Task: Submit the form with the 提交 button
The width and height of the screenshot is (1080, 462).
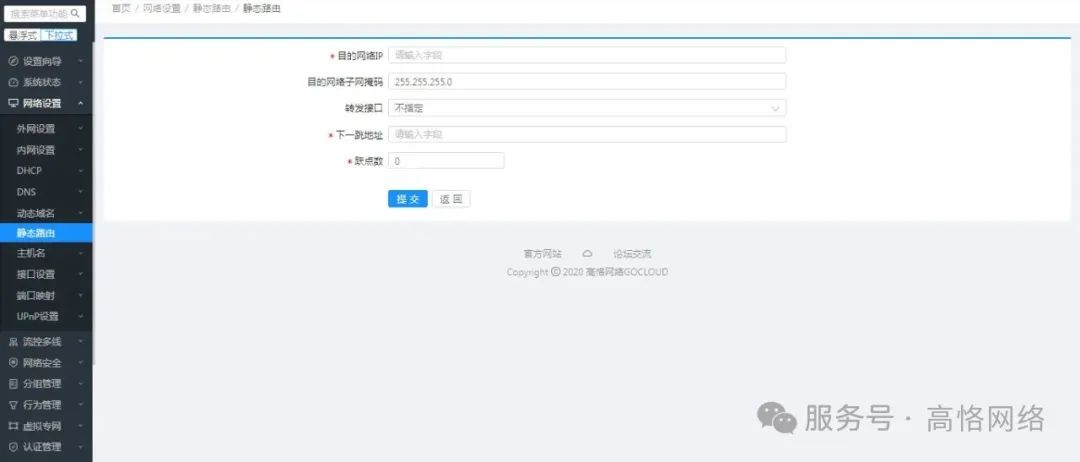Action: (408, 199)
